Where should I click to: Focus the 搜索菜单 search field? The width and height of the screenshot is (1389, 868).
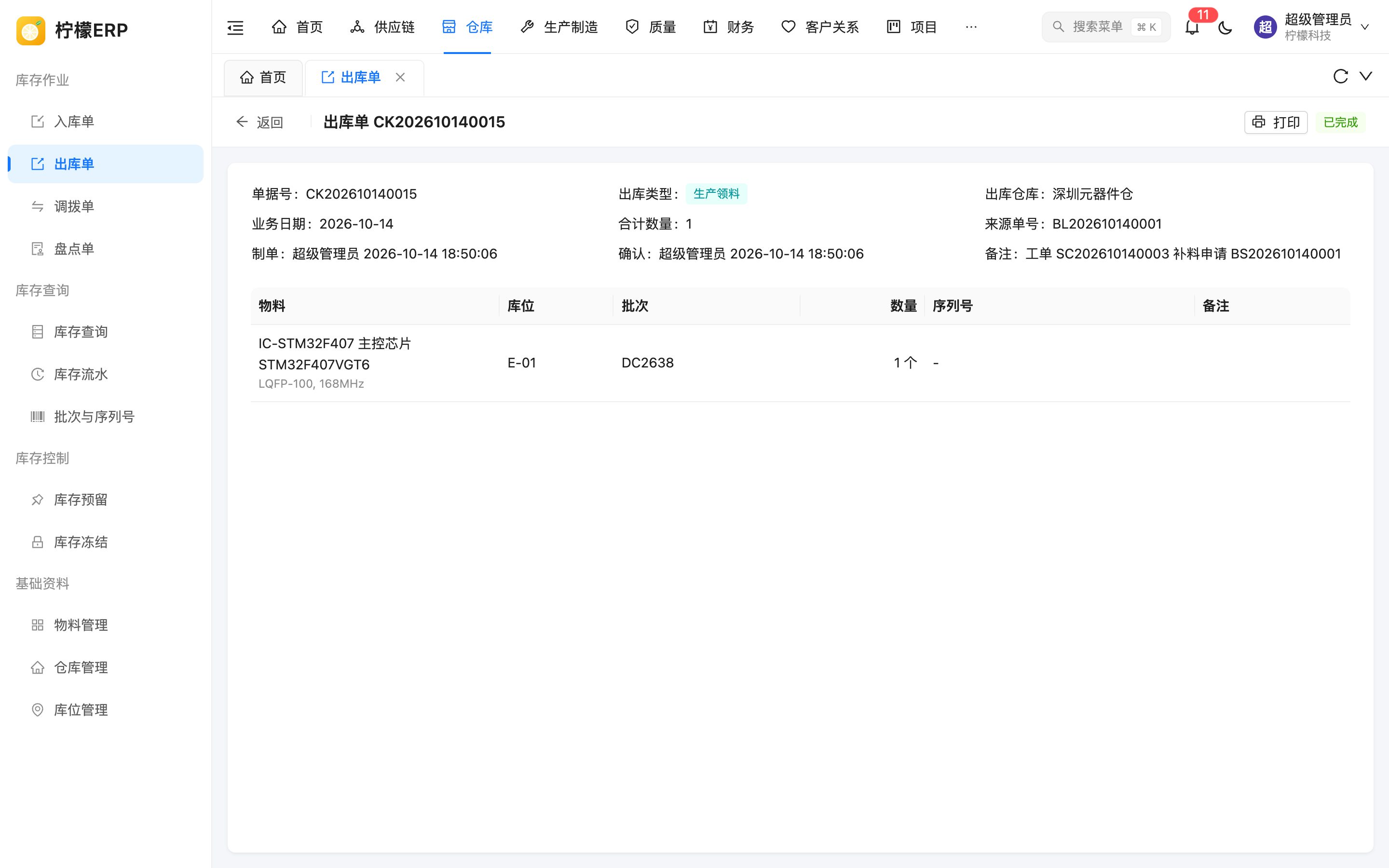[1105, 27]
